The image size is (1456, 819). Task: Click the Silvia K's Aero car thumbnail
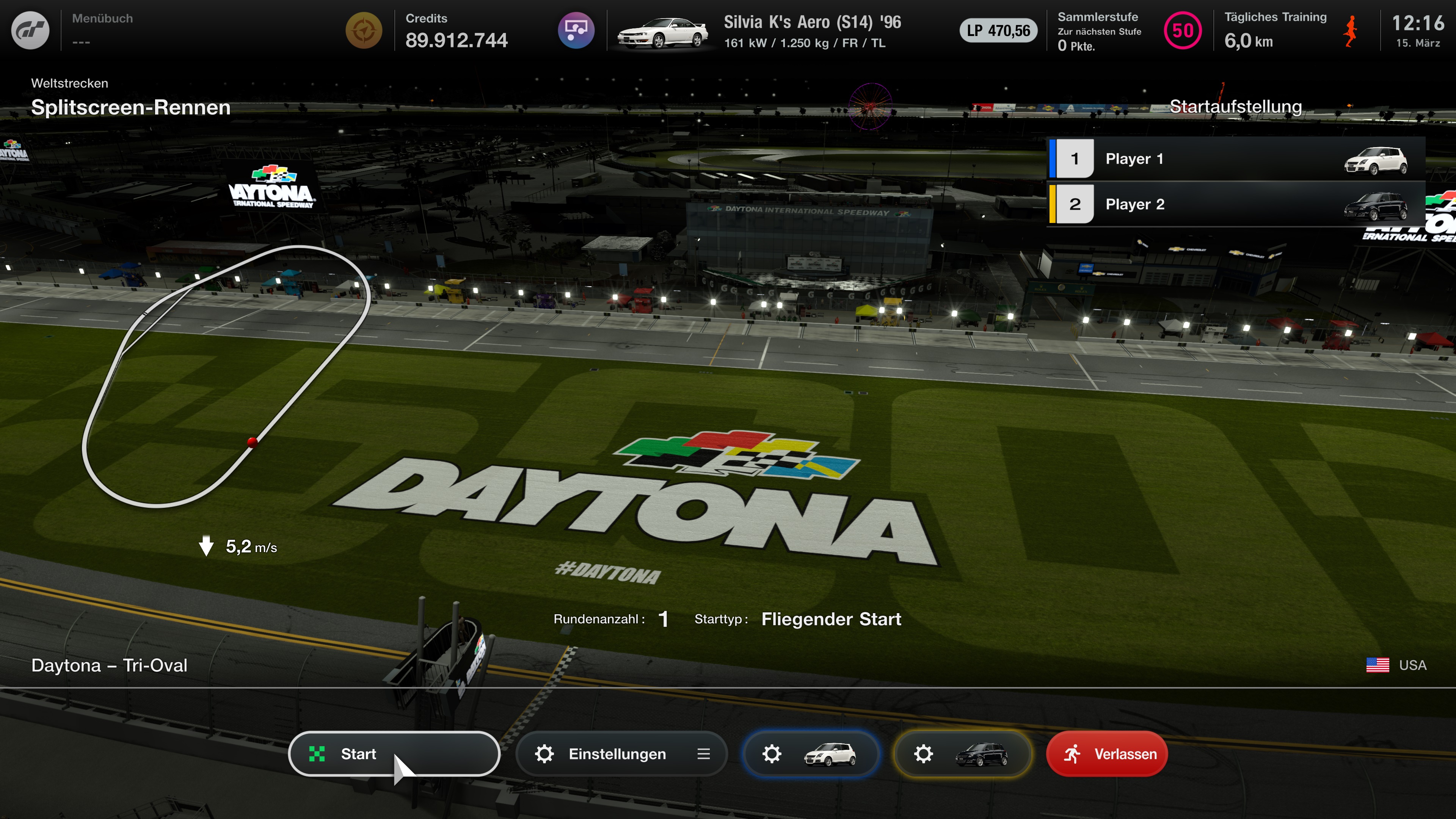(x=662, y=33)
